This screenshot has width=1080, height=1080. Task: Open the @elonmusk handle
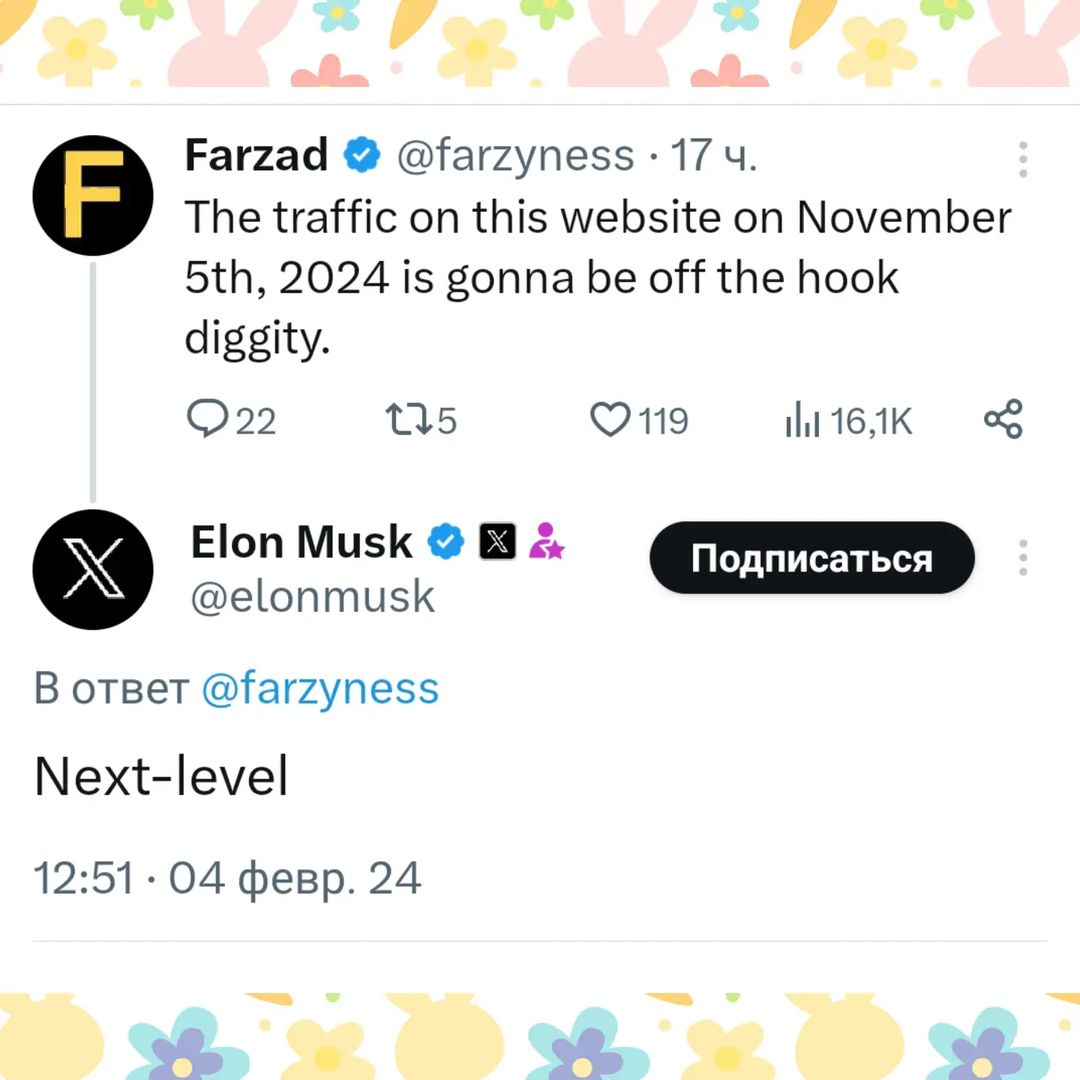point(313,596)
